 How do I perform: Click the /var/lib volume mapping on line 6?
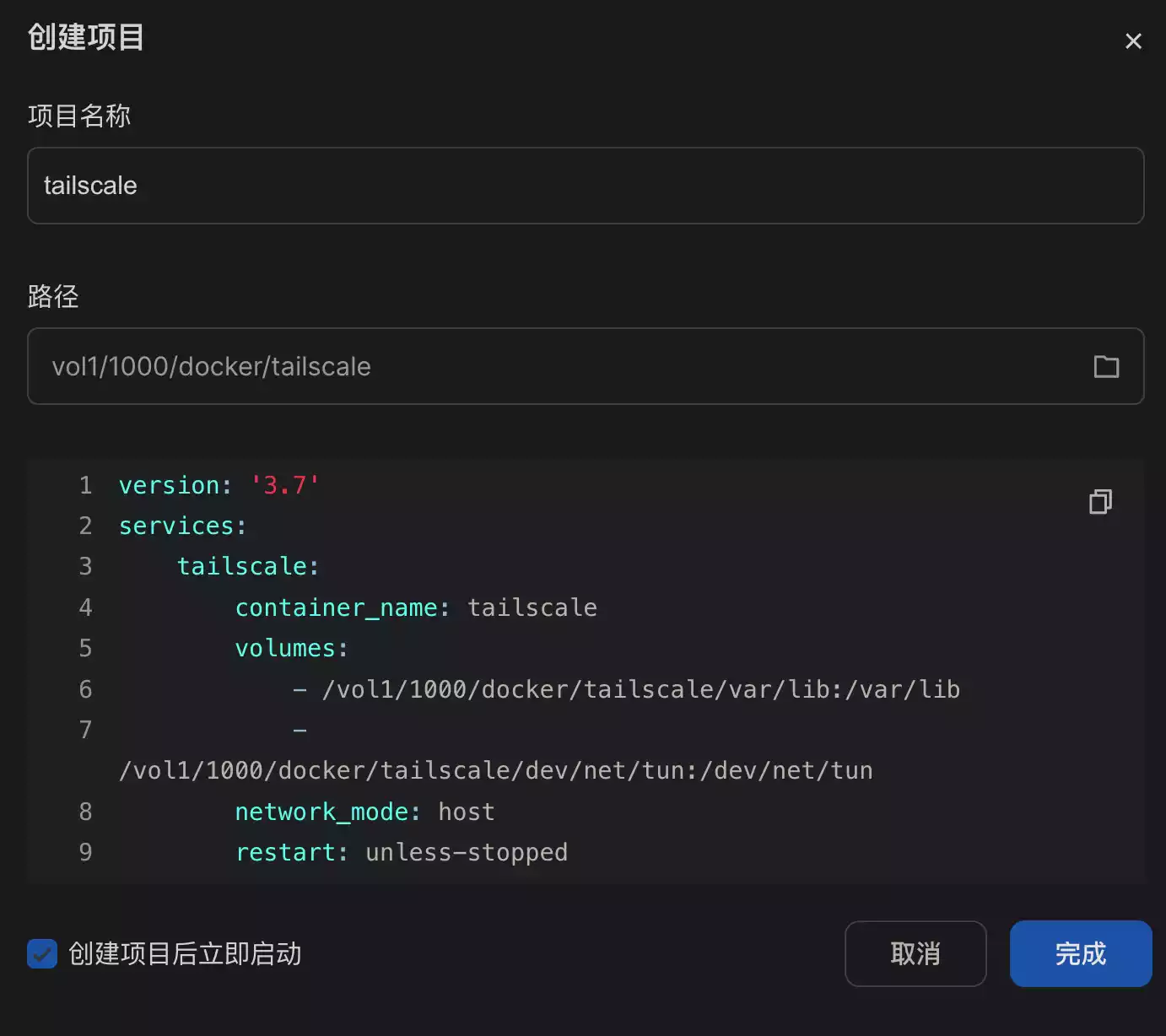(640, 689)
